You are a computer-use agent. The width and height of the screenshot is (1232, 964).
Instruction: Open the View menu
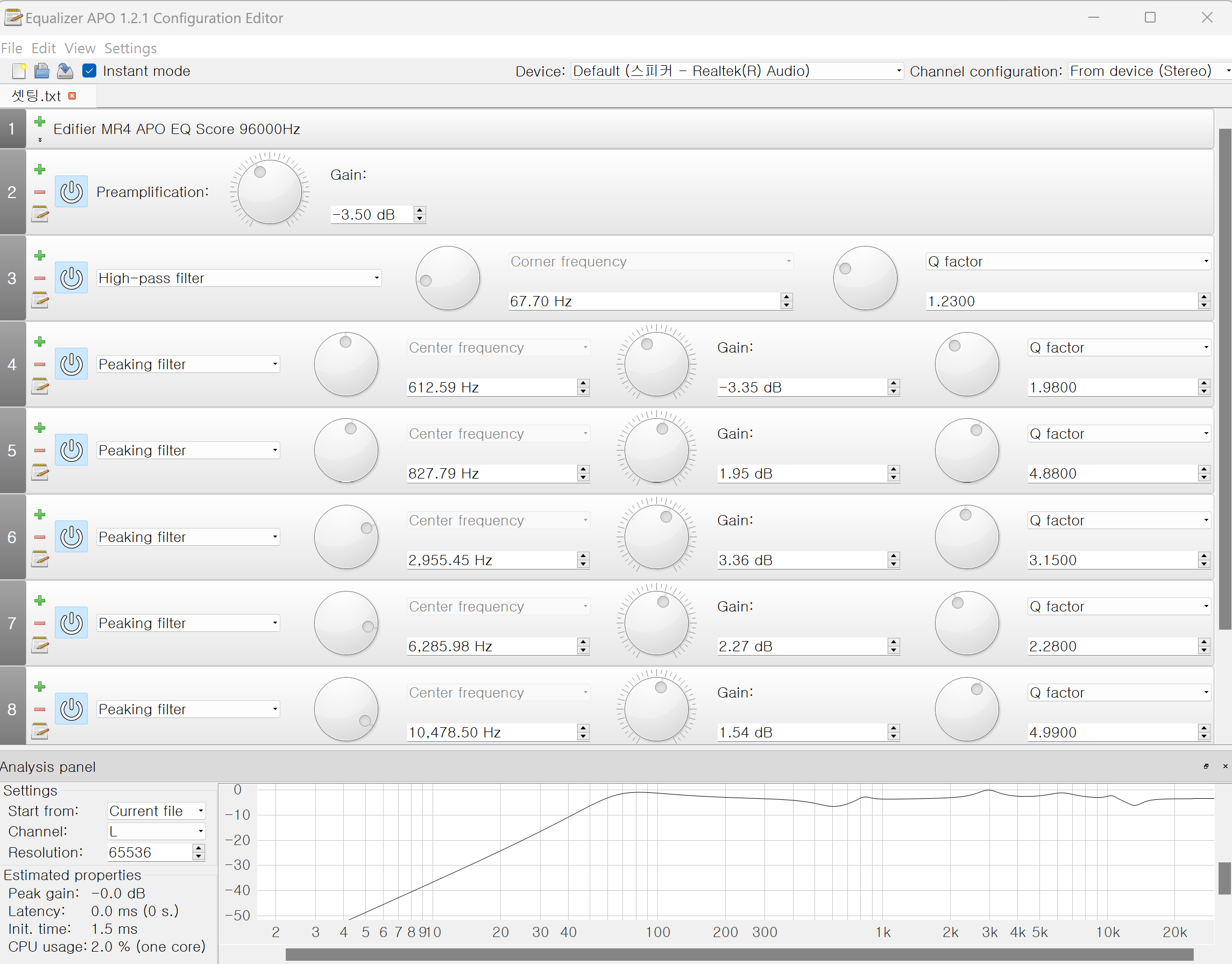[80, 48]
